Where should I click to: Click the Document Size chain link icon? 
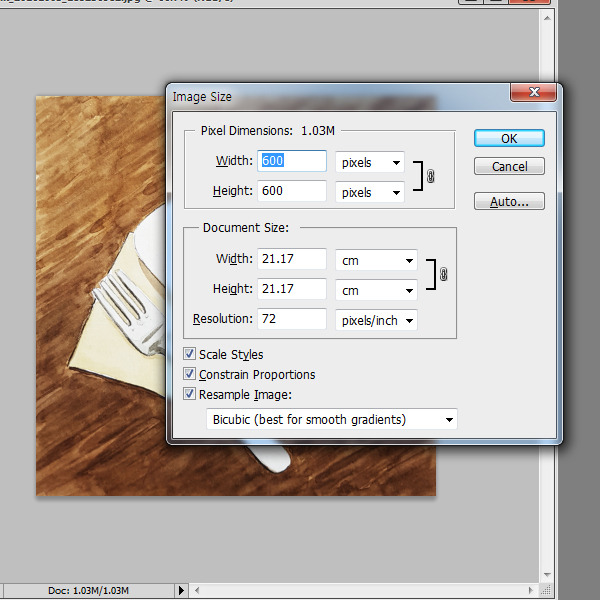pyautogui.click(x=443, y=274)
